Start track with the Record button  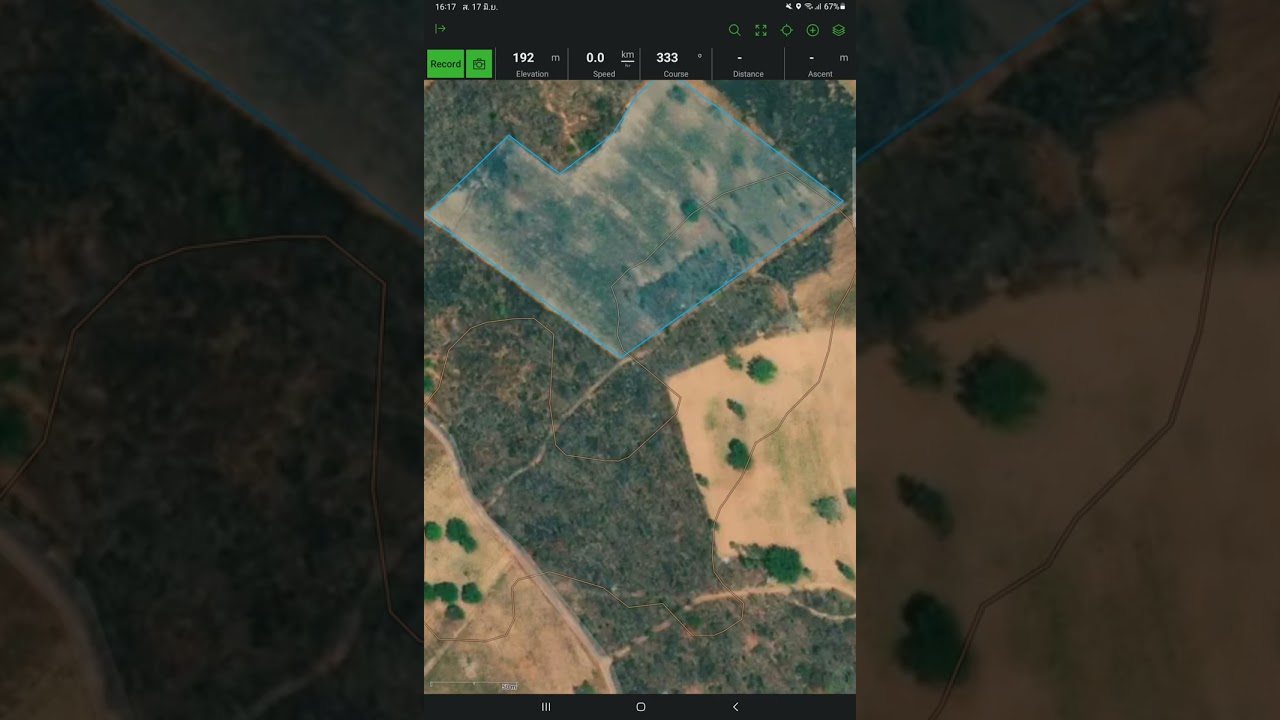point(445,64)
